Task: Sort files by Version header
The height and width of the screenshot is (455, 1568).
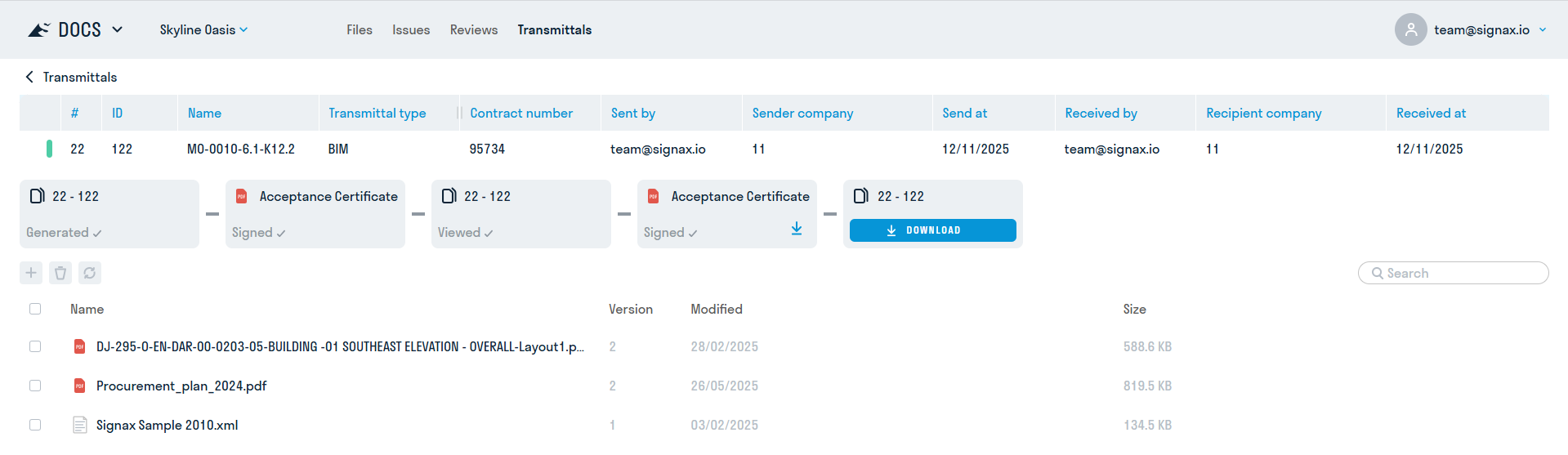Action: (x=631, y=309)
